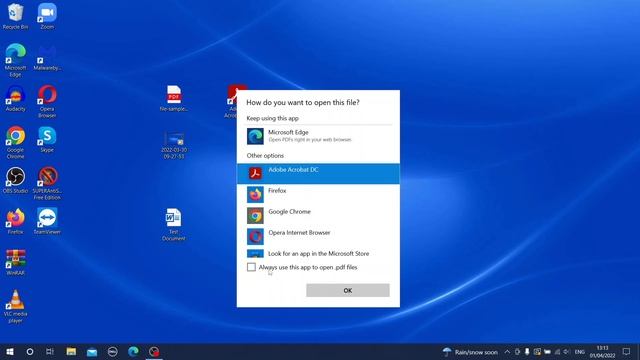Open the Rain/snow soon weather widget

click(x=470, y=352)
